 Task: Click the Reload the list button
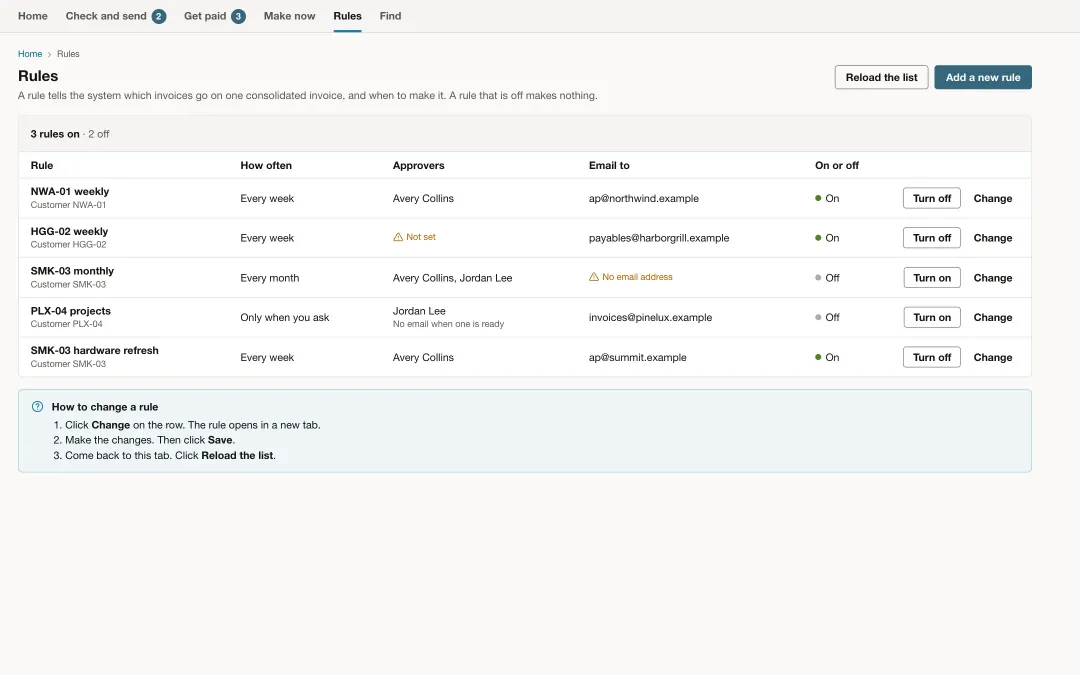[x=881, y=77]
